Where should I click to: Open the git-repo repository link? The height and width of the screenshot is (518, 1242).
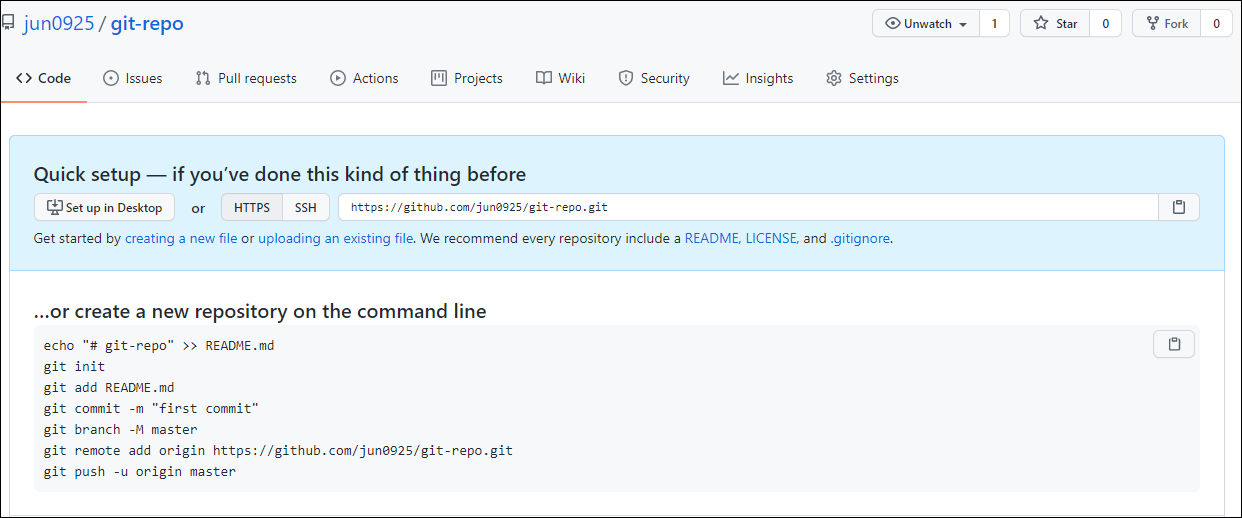coord(147,24)
